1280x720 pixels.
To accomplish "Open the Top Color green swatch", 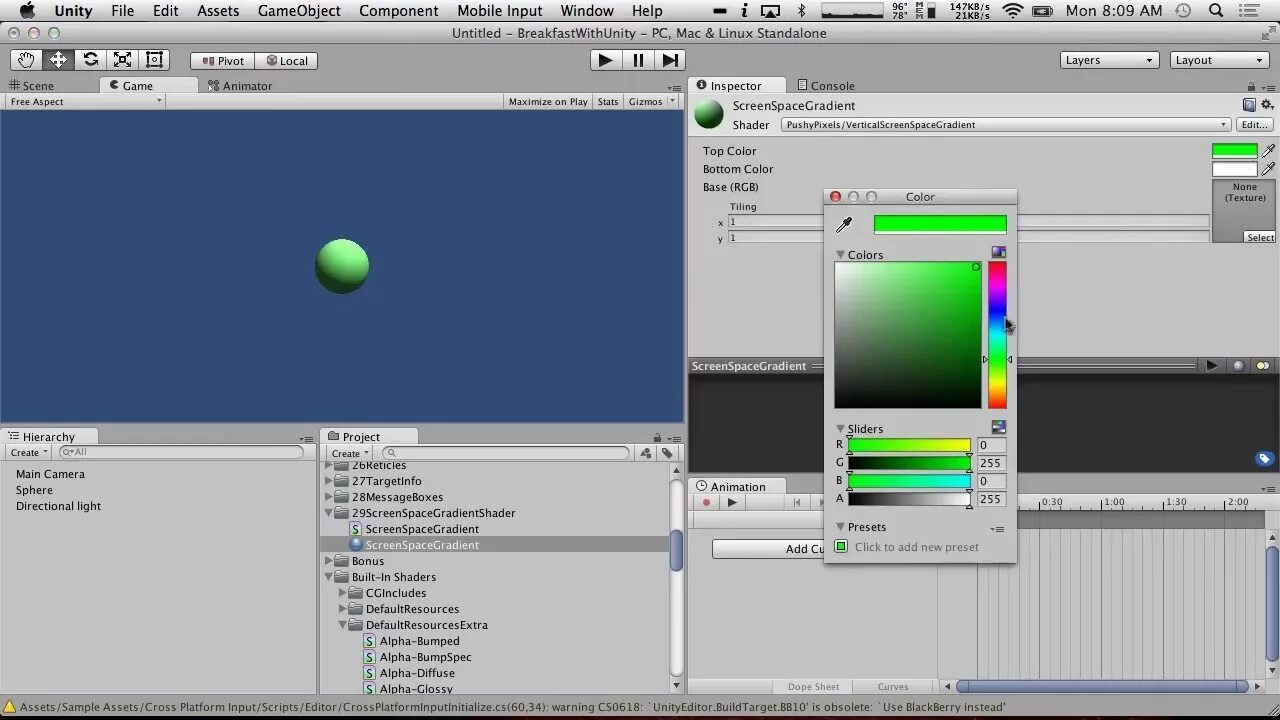I will [1234, 151].
